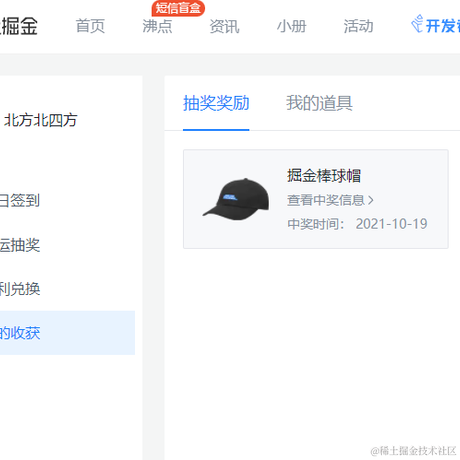Open the 小册 navigation item
The width and height of the screenshot is (460, 460).
point(291,26)
